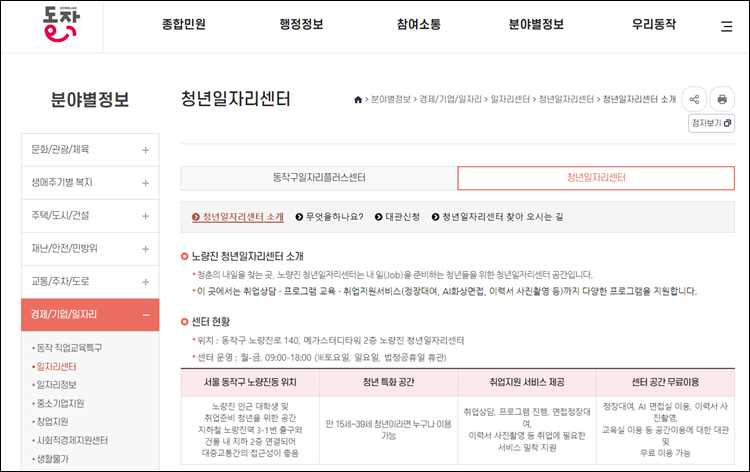
Task: Open 분야별정보 top menu
Action: (536, 24)
